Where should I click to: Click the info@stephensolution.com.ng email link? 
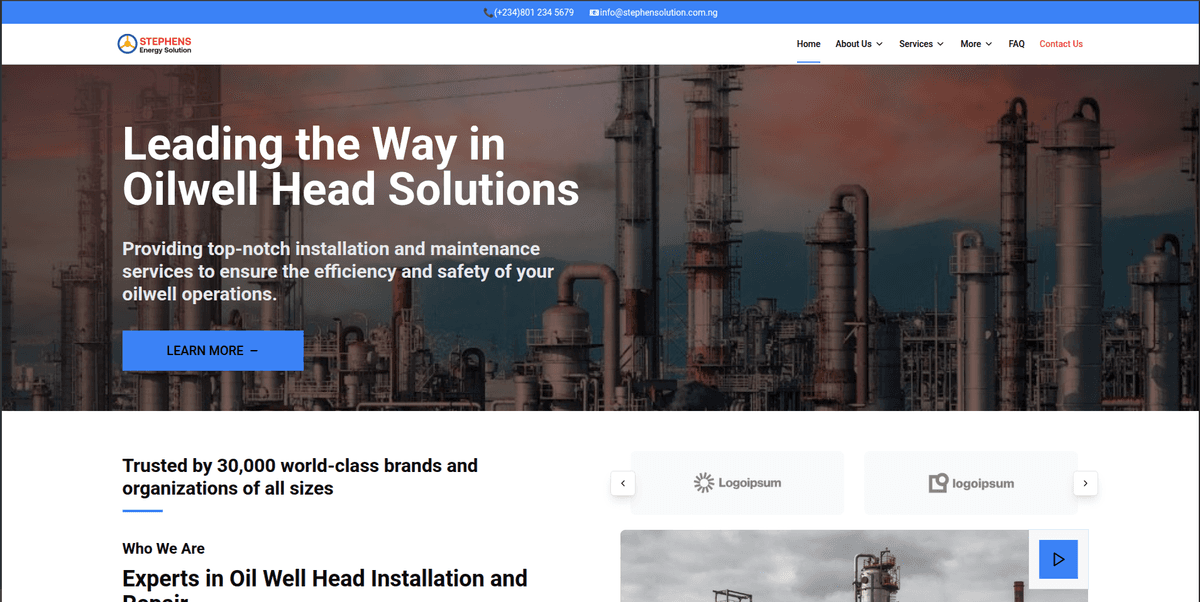coord(658,13)
